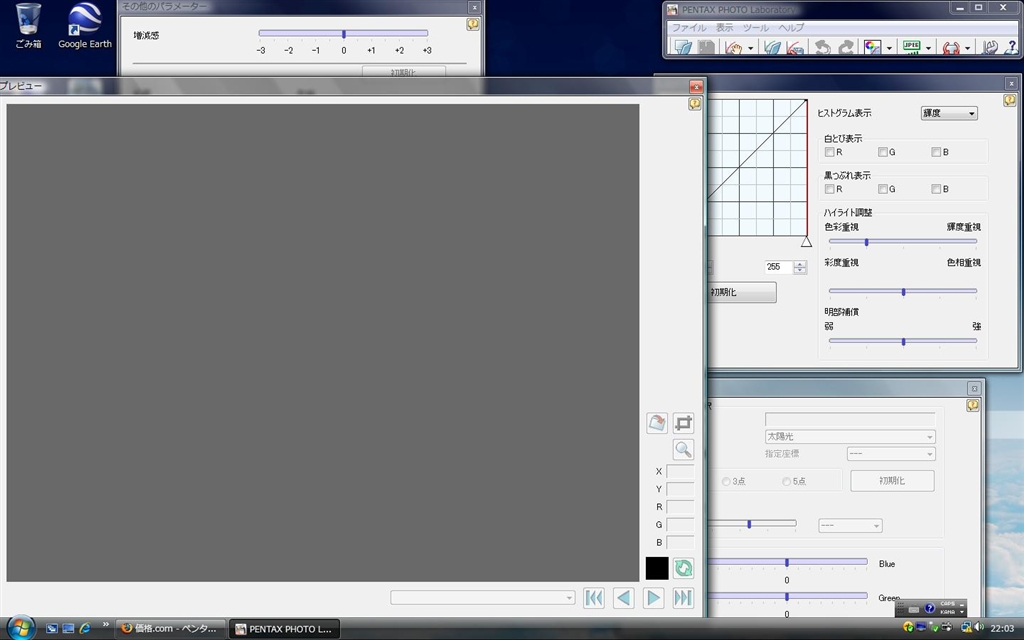This screenshot has height=640, width=1024.
Task: Jump to the first image
Action: click(x=594, y=598)
